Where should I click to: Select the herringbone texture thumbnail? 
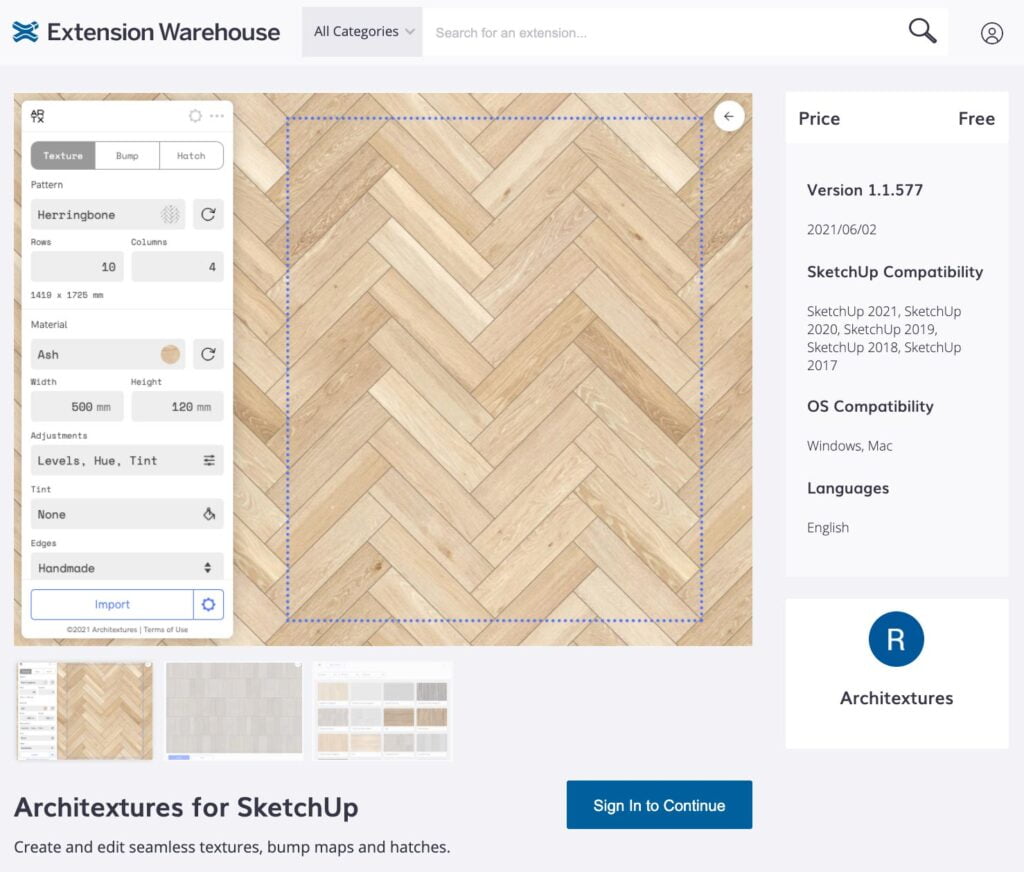(x=84, y=711)
